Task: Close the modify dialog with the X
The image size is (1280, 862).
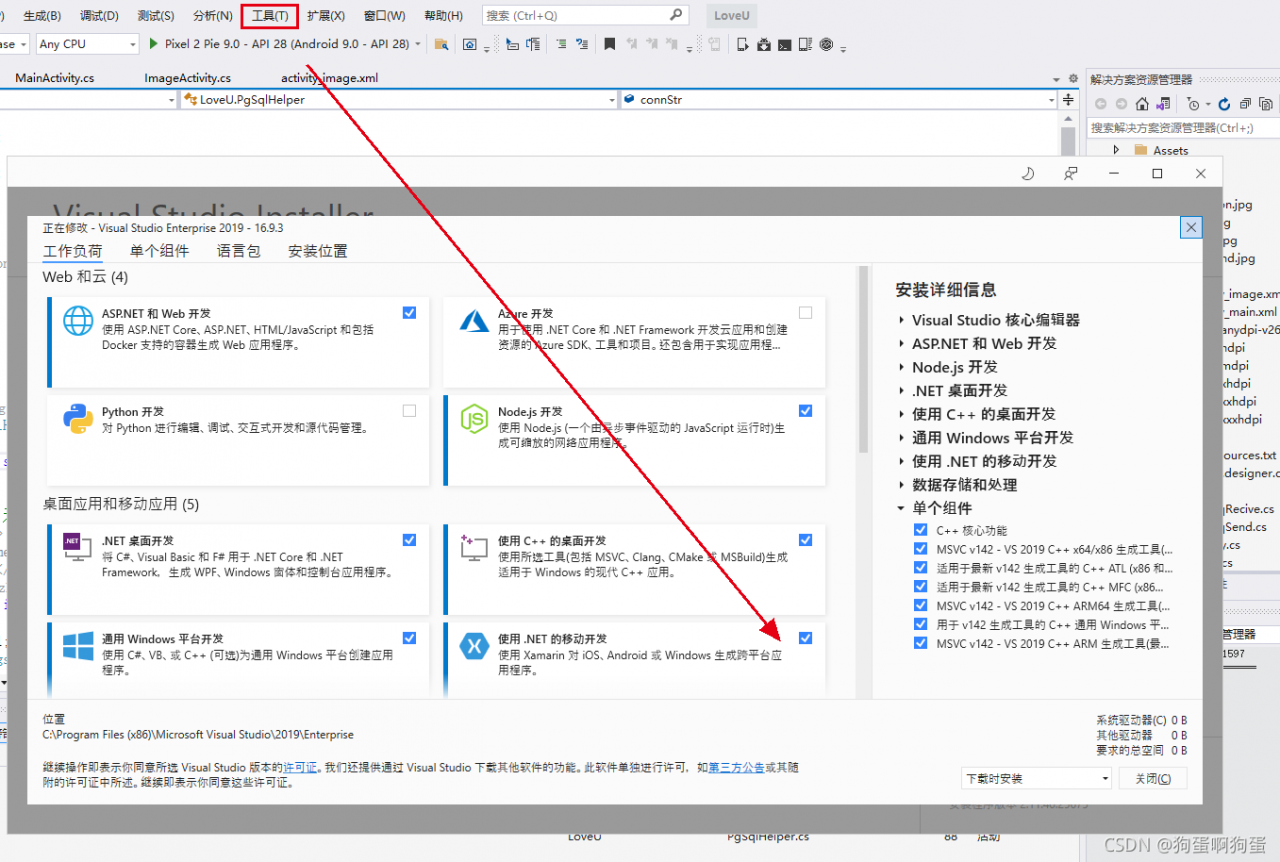Action: pyautogui.click(x=1191, y=228)
